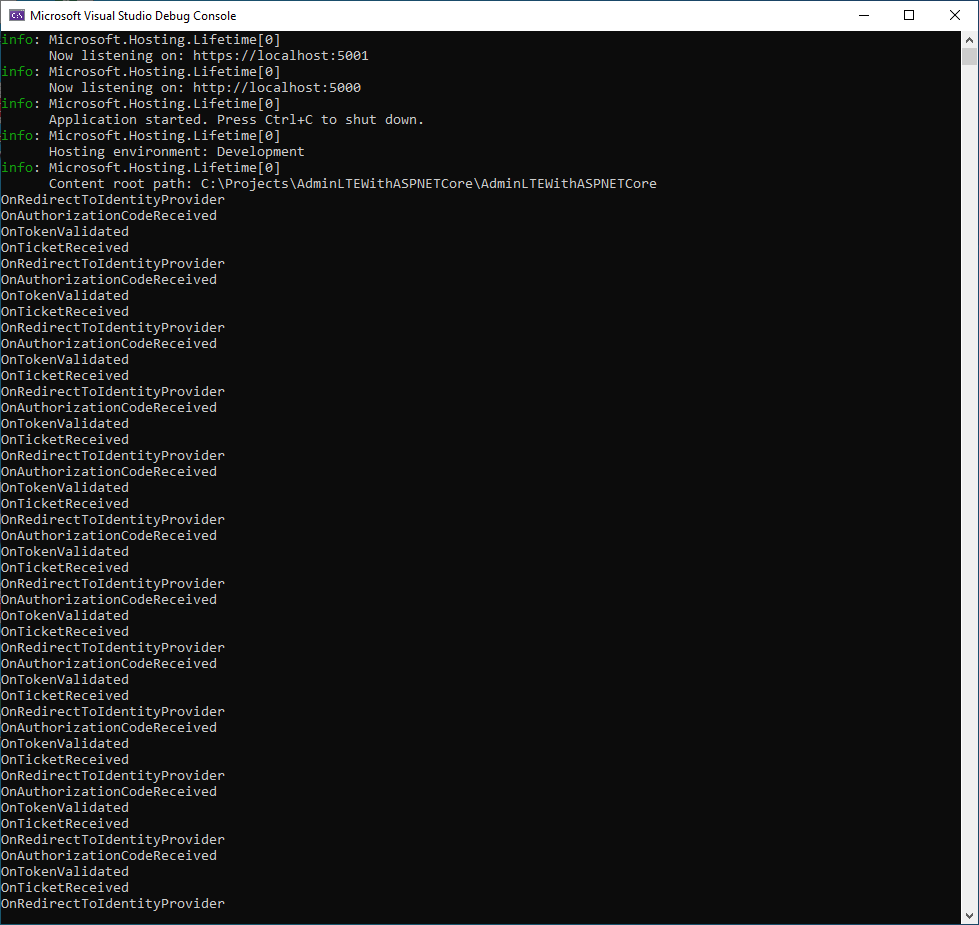Maximize the debug console window
979x925 pixels.
click(x=909, y=15)
